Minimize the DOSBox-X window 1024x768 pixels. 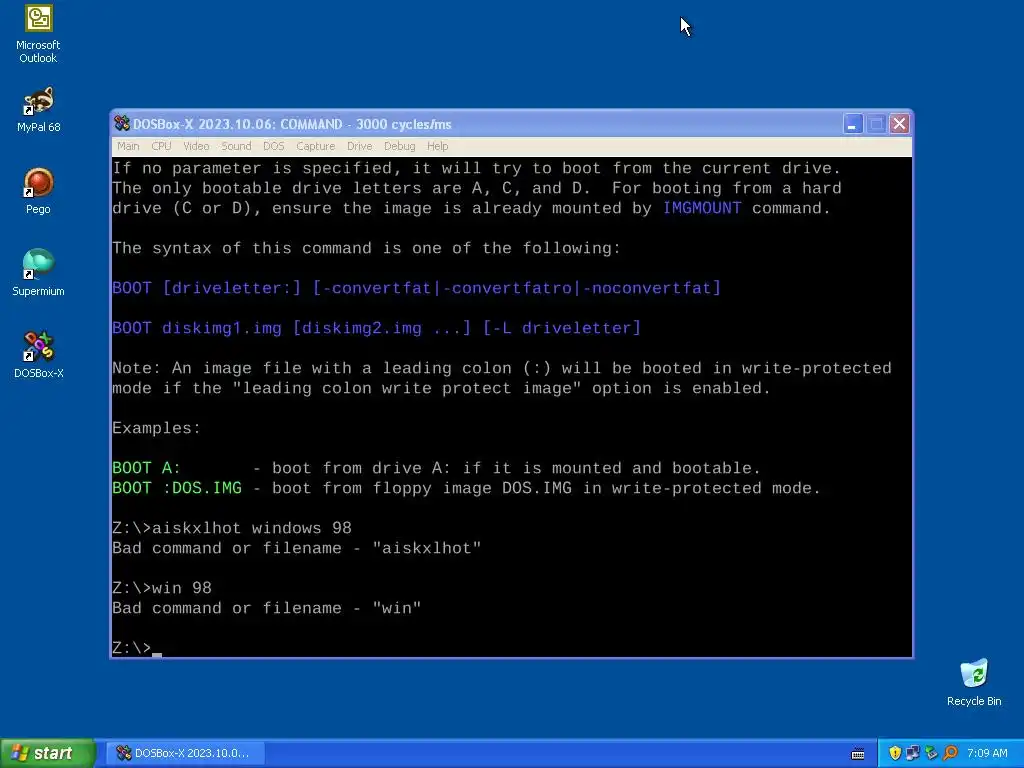852,124
